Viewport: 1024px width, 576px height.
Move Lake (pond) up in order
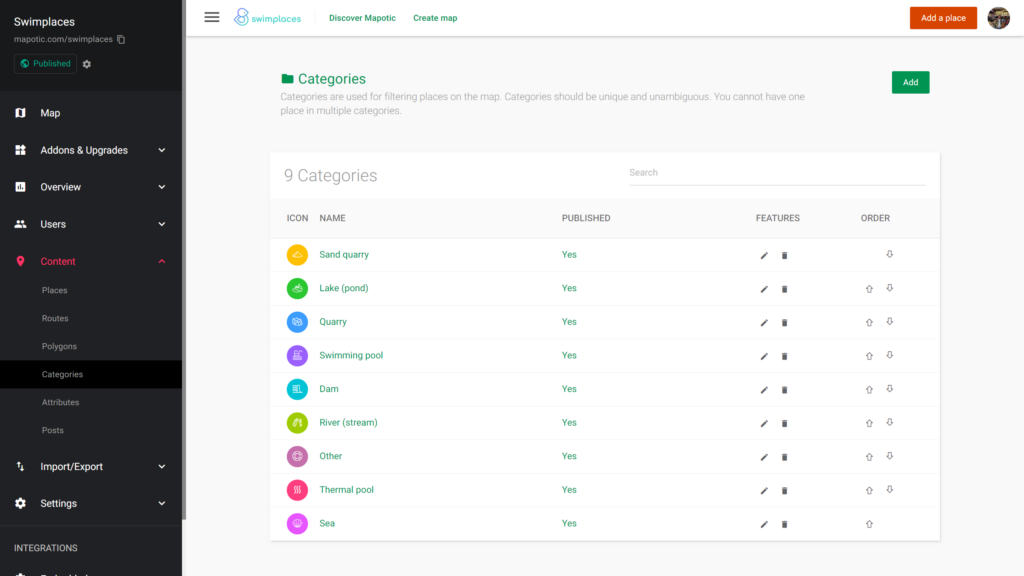tap(869, 289)
